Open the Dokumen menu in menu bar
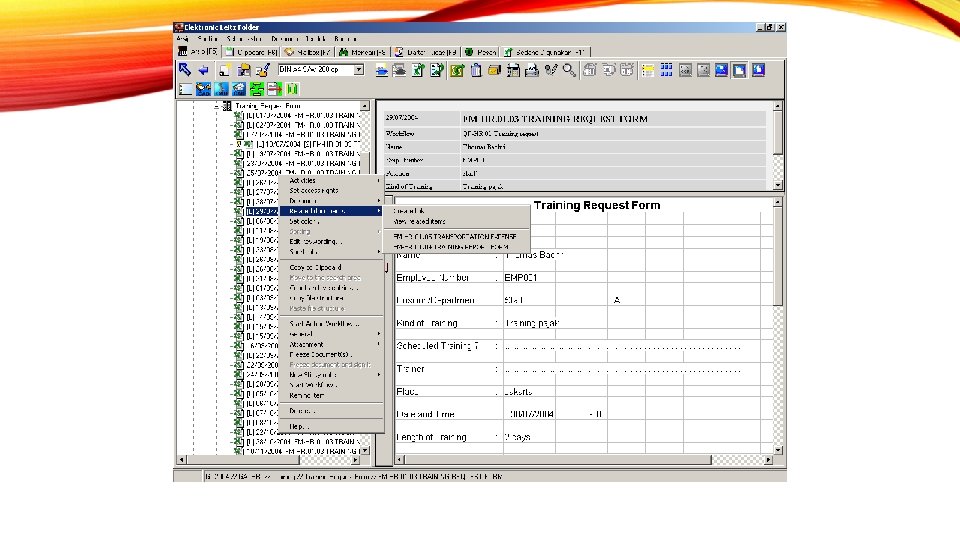Image resolution: width=960 pixels, height=540 pixels. (x=285, y=39)
